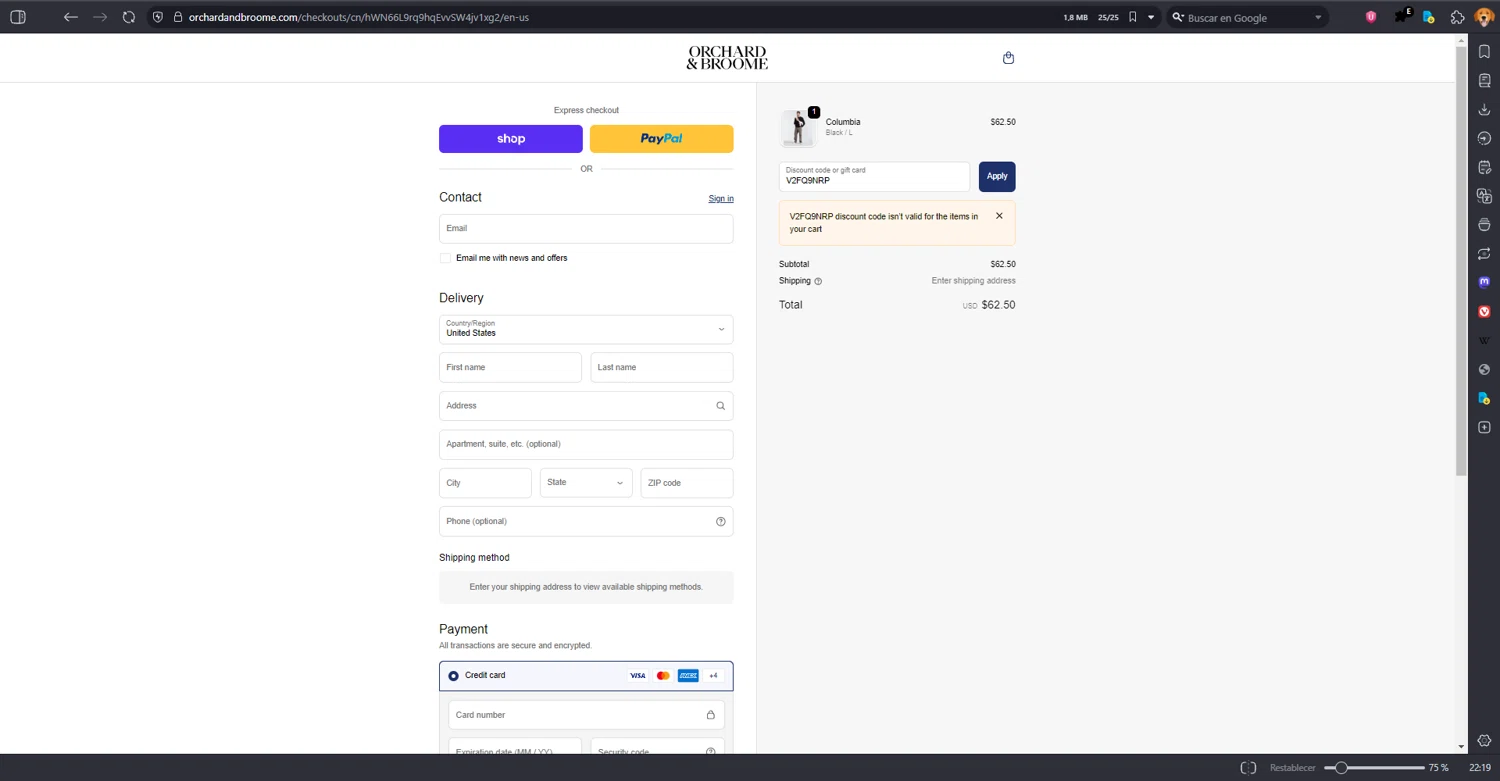The height and width of the screenshot is (781, 1500).
Task: Pay with PayPal express checkout
Action: [661, 139]
